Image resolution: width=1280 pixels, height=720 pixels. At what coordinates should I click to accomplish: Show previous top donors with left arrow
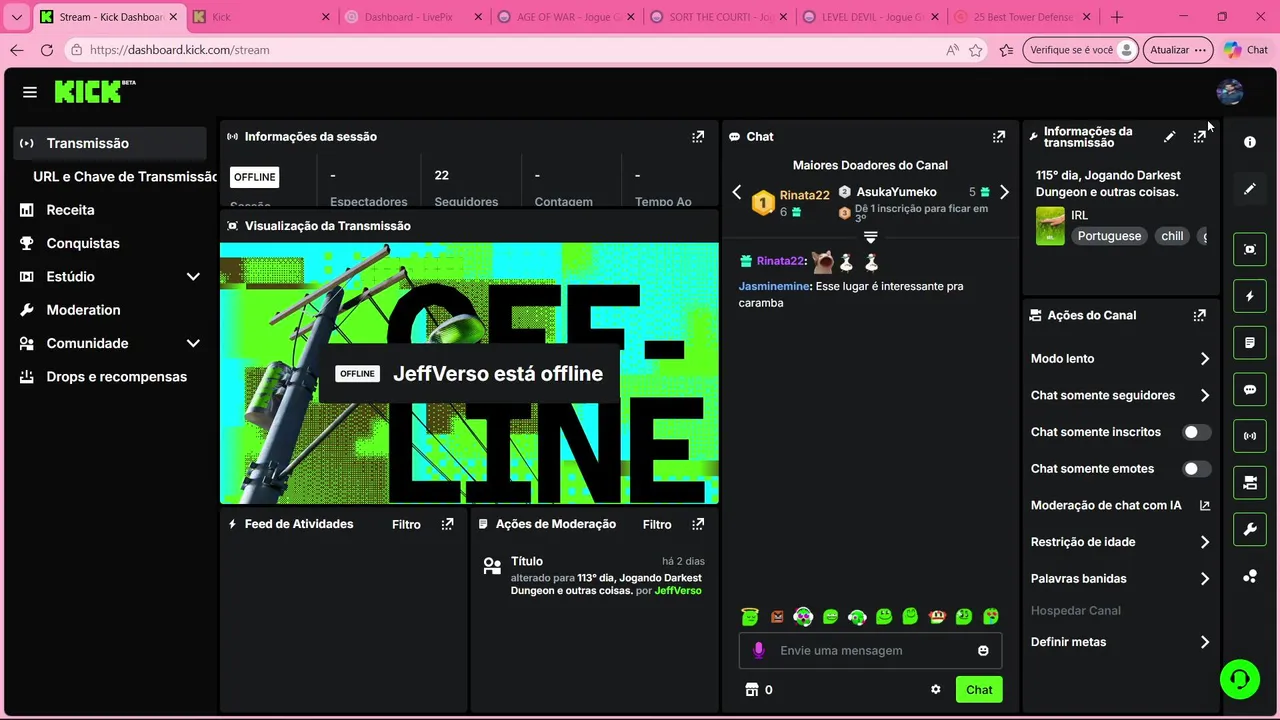737,192
